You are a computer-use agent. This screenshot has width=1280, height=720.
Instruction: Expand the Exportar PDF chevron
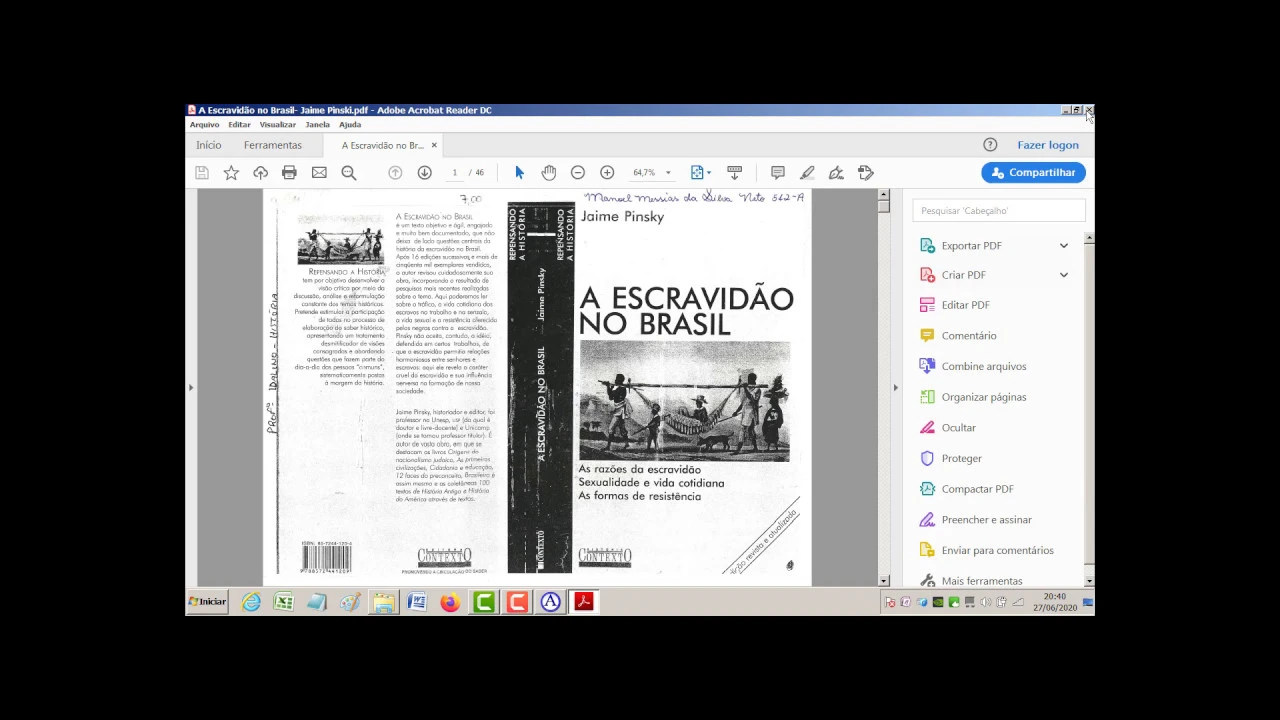coord(1064,246)
